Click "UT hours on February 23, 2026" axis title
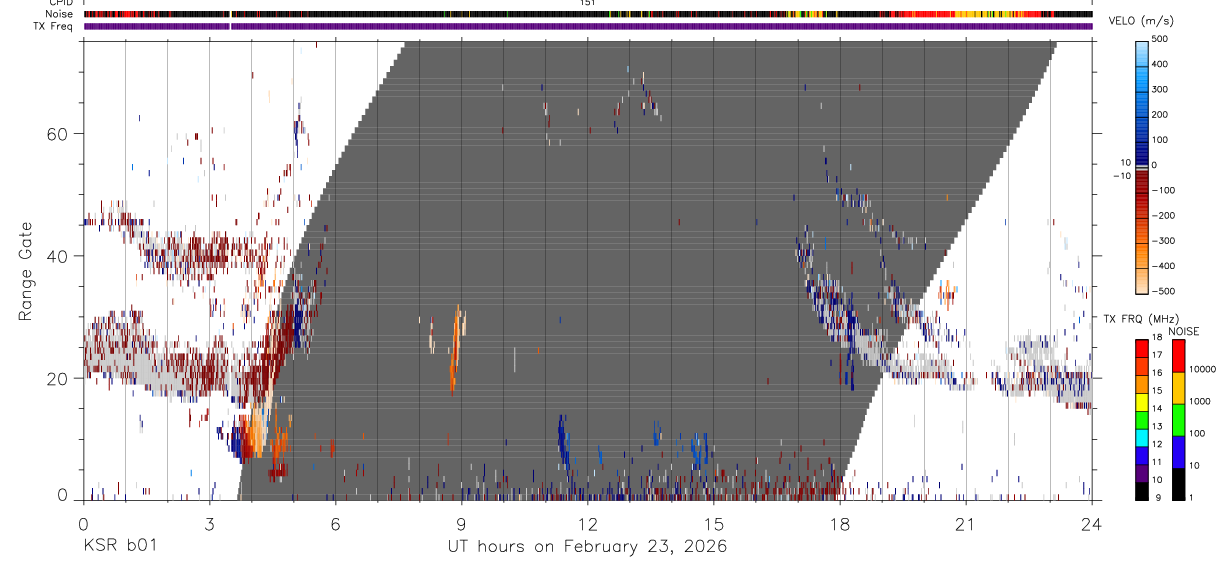Image resolution: width=1228 pixels, height=567 pixels. (587, 547)
